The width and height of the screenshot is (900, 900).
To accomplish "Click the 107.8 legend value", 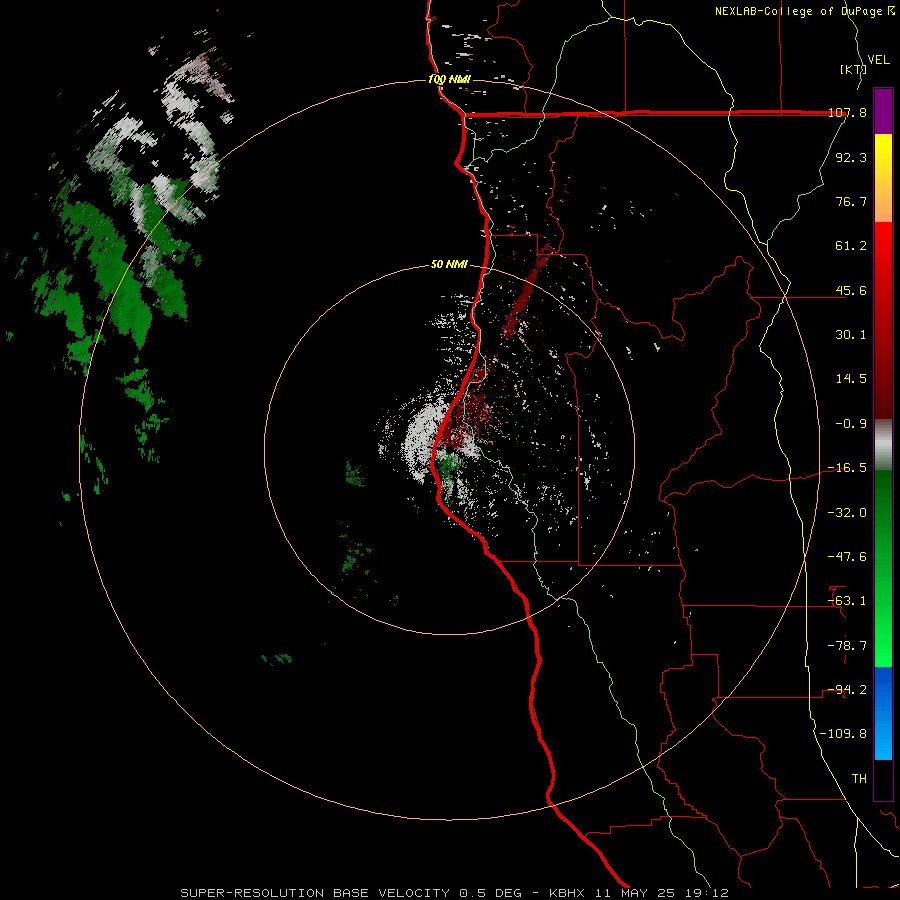I will click(x=848, y=113).
